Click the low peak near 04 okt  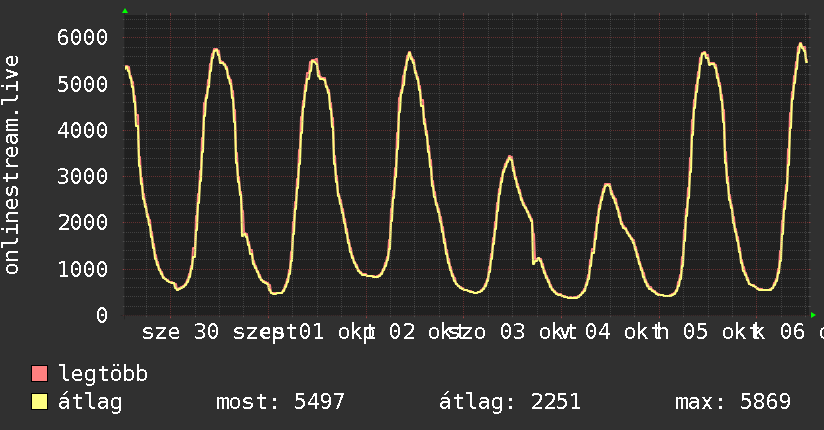[608, 185]
